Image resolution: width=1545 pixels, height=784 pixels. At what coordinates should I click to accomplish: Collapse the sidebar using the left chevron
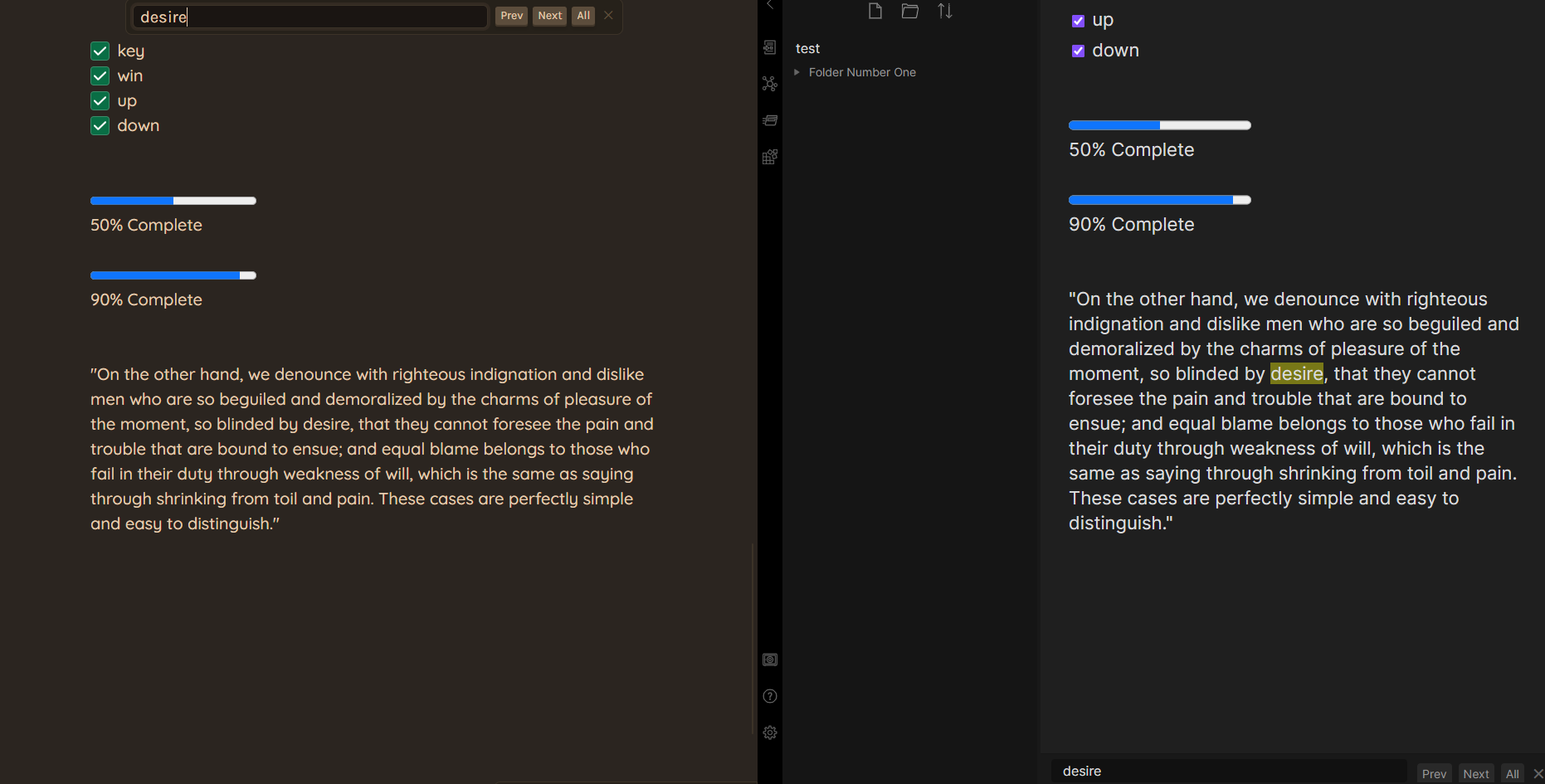(769, 5)
